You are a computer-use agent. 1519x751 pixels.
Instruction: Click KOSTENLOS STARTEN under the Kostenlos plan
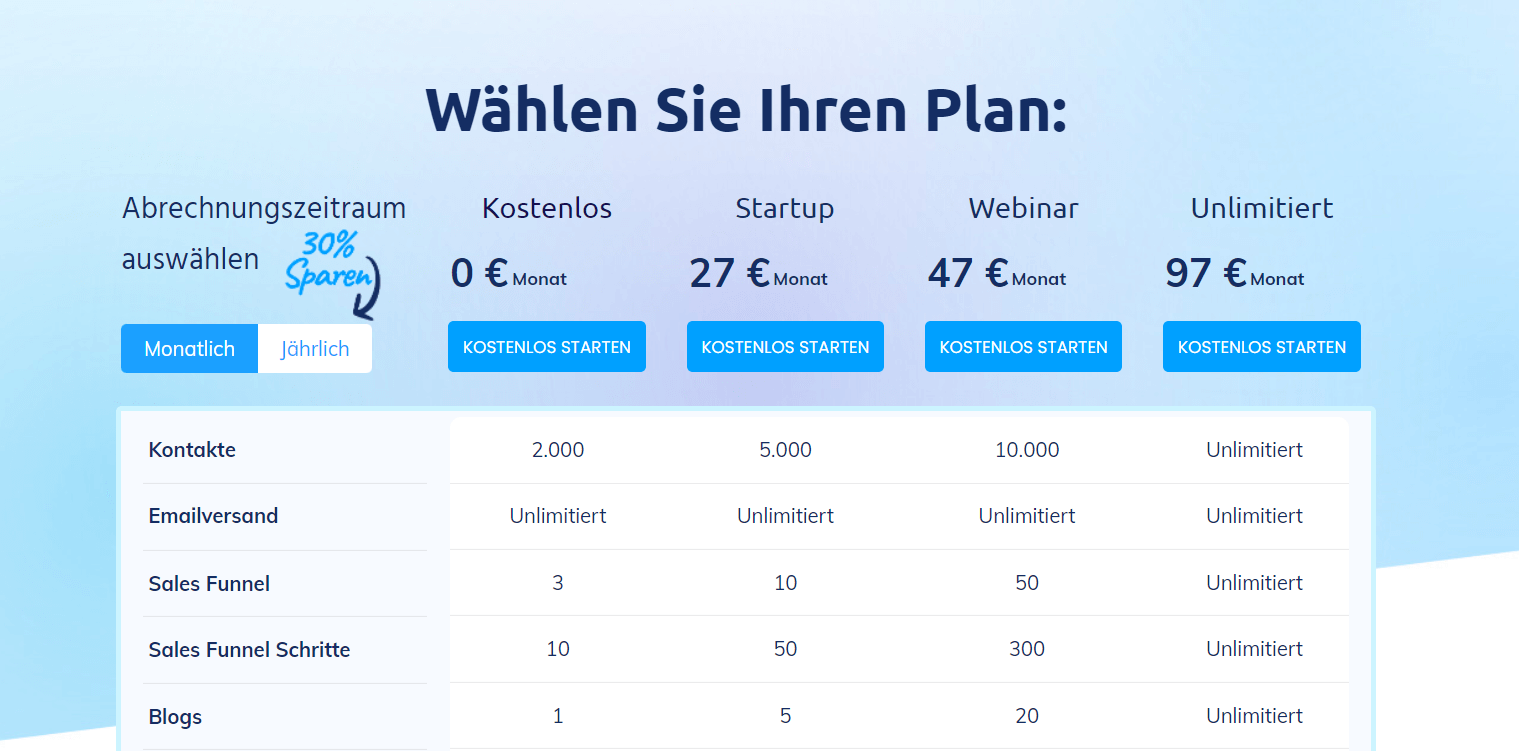tap(546, 345)
